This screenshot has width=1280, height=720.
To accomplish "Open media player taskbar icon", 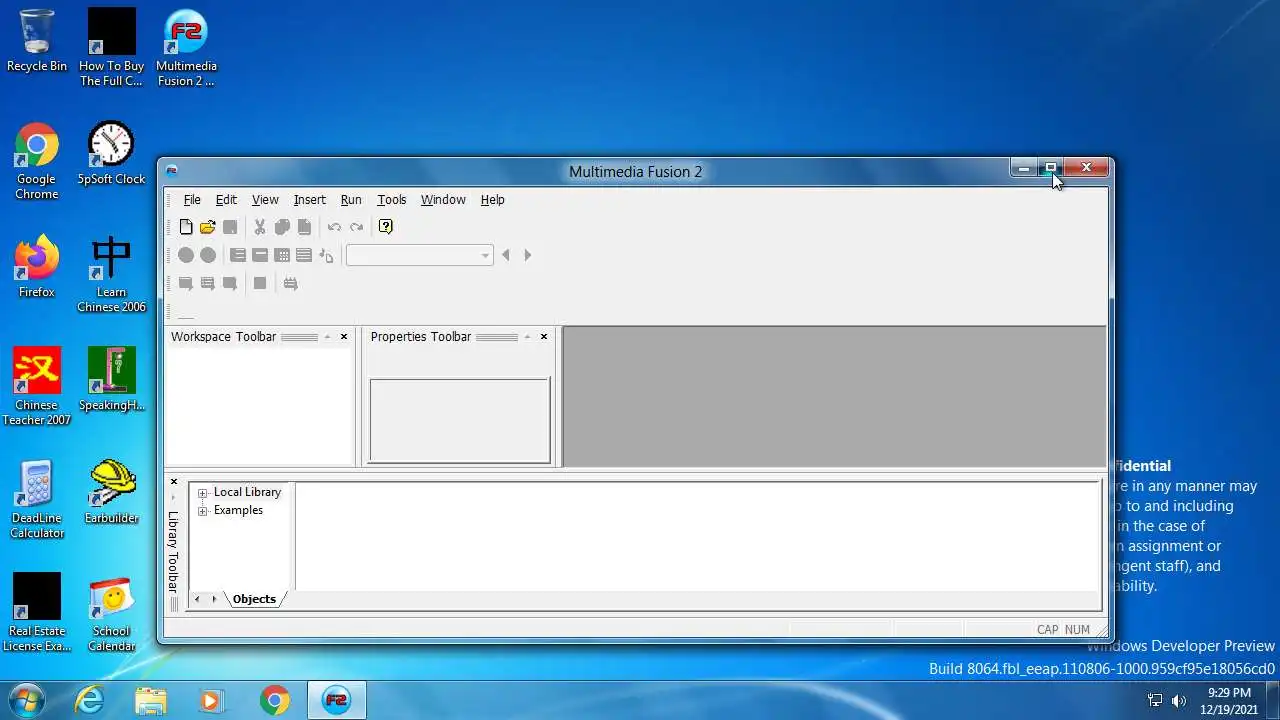I will pyautogui.click(x=212, y=700).
